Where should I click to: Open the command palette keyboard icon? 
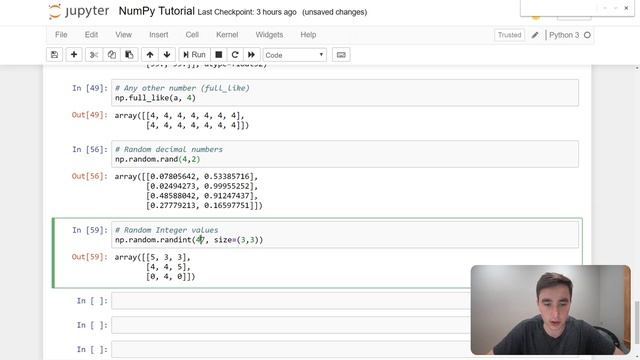click(x=341, y=55)
